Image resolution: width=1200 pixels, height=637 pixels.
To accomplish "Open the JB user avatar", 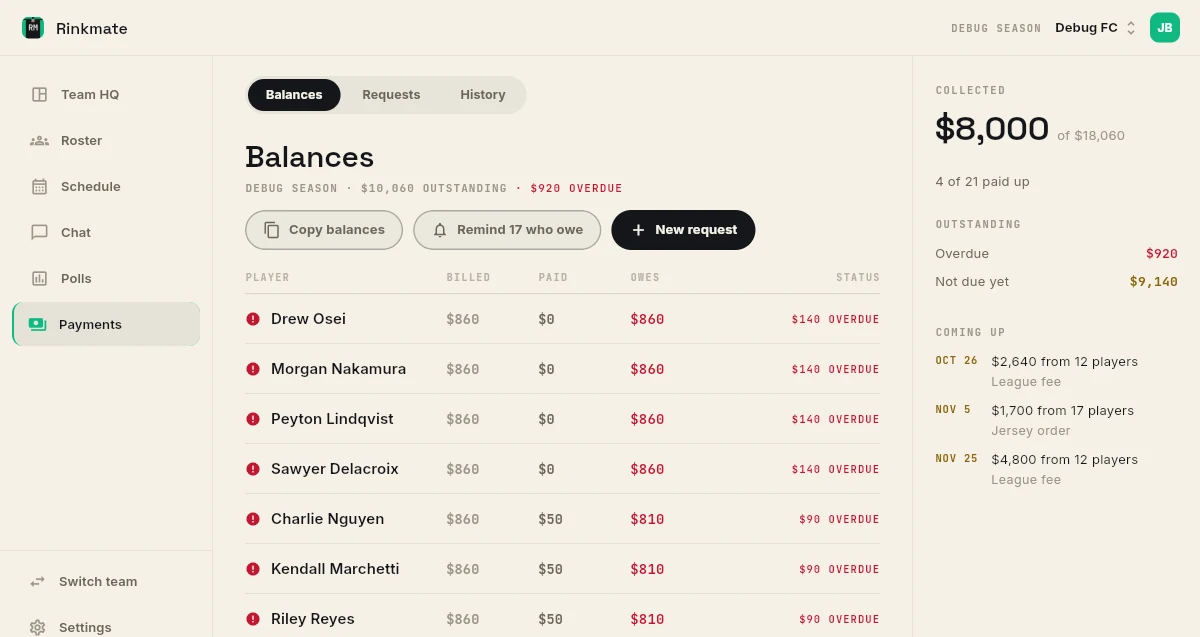I will [x=1165, y=28].
